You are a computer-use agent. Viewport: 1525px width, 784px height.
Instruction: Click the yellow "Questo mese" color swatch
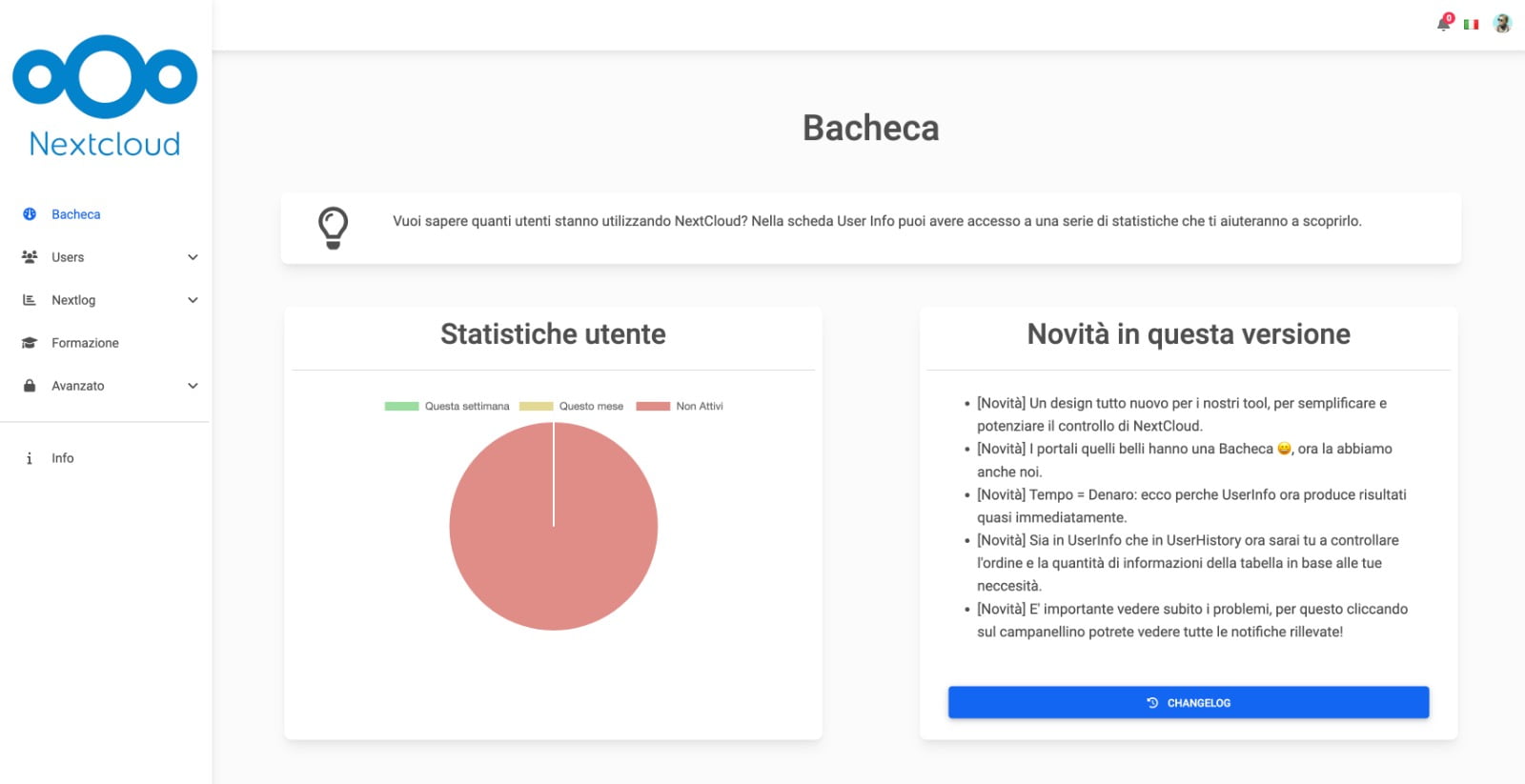(x=536, y=406)
